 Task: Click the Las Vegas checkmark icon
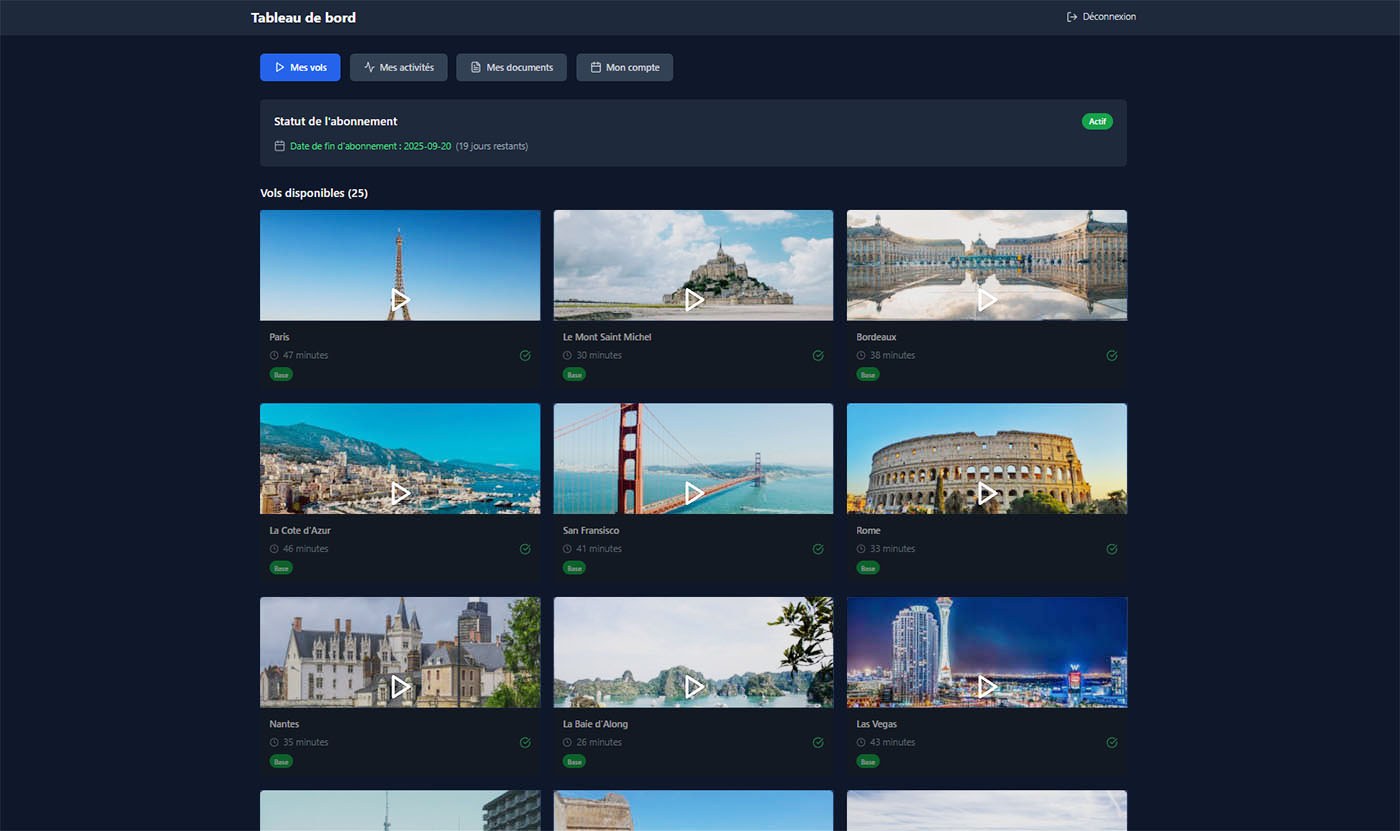tap(1111, 742)
